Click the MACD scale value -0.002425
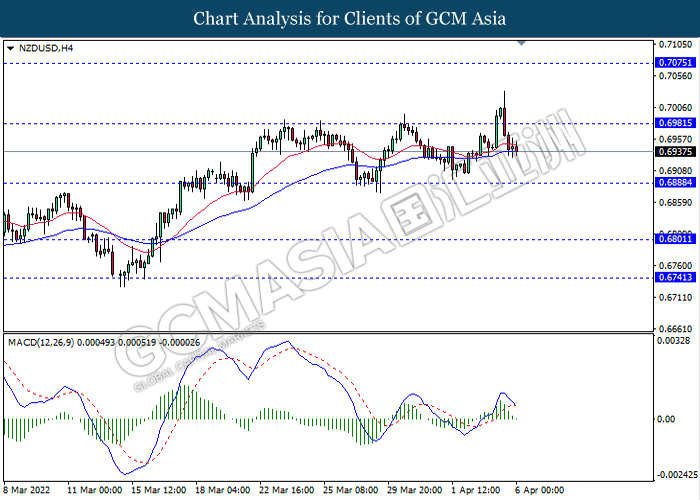This screenshot has width=700, height=500. tap(676, 475)
